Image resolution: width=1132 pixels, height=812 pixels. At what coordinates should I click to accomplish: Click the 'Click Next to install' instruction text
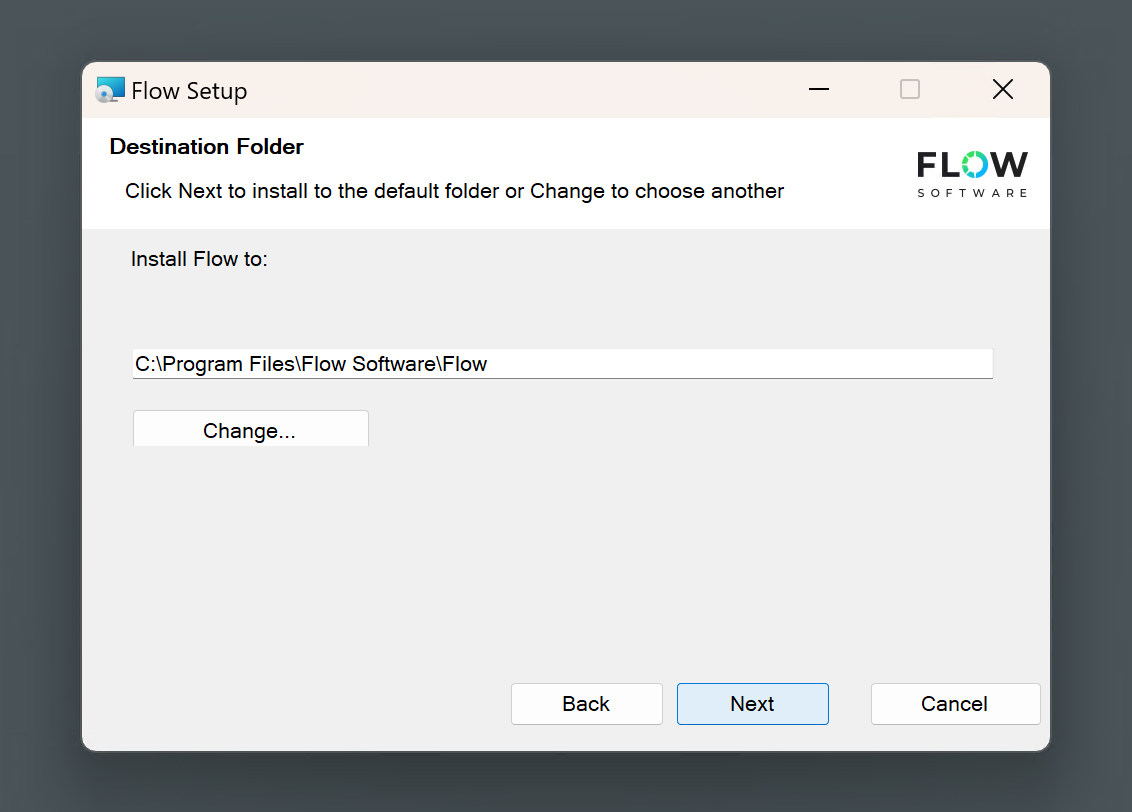coord(454,191)
